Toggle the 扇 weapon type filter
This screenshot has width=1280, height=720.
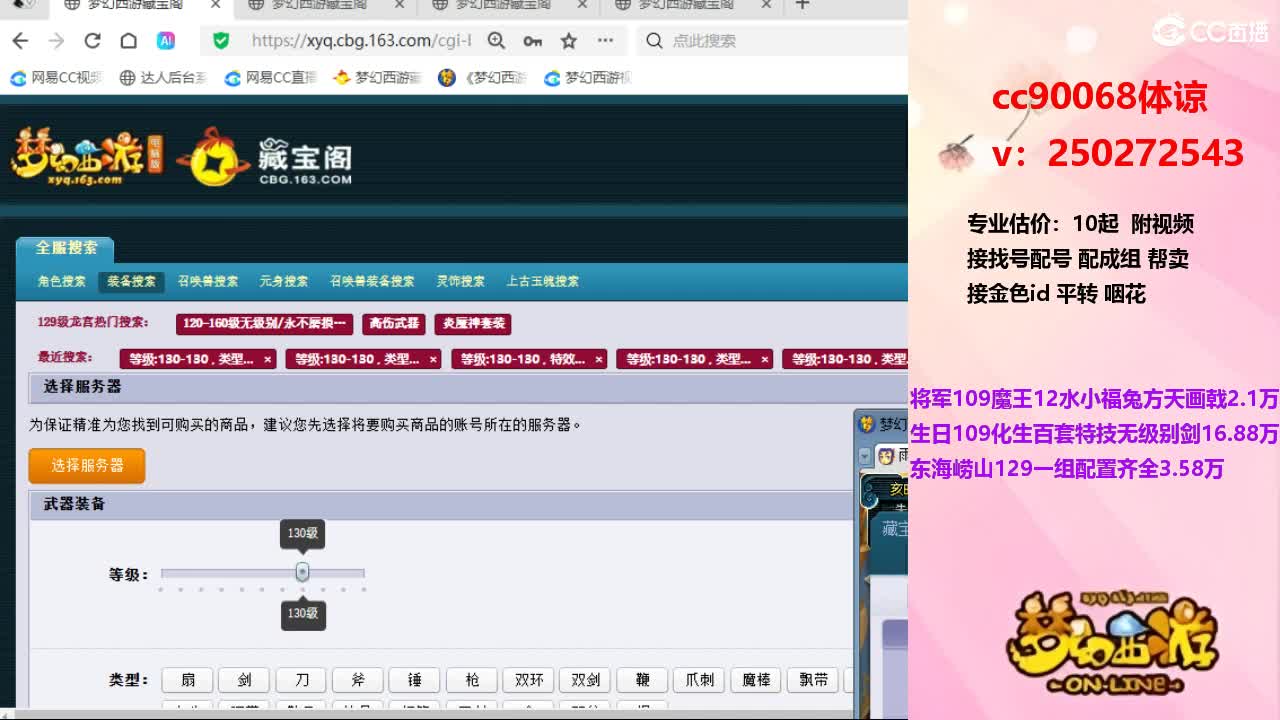[x=188, y=680]
